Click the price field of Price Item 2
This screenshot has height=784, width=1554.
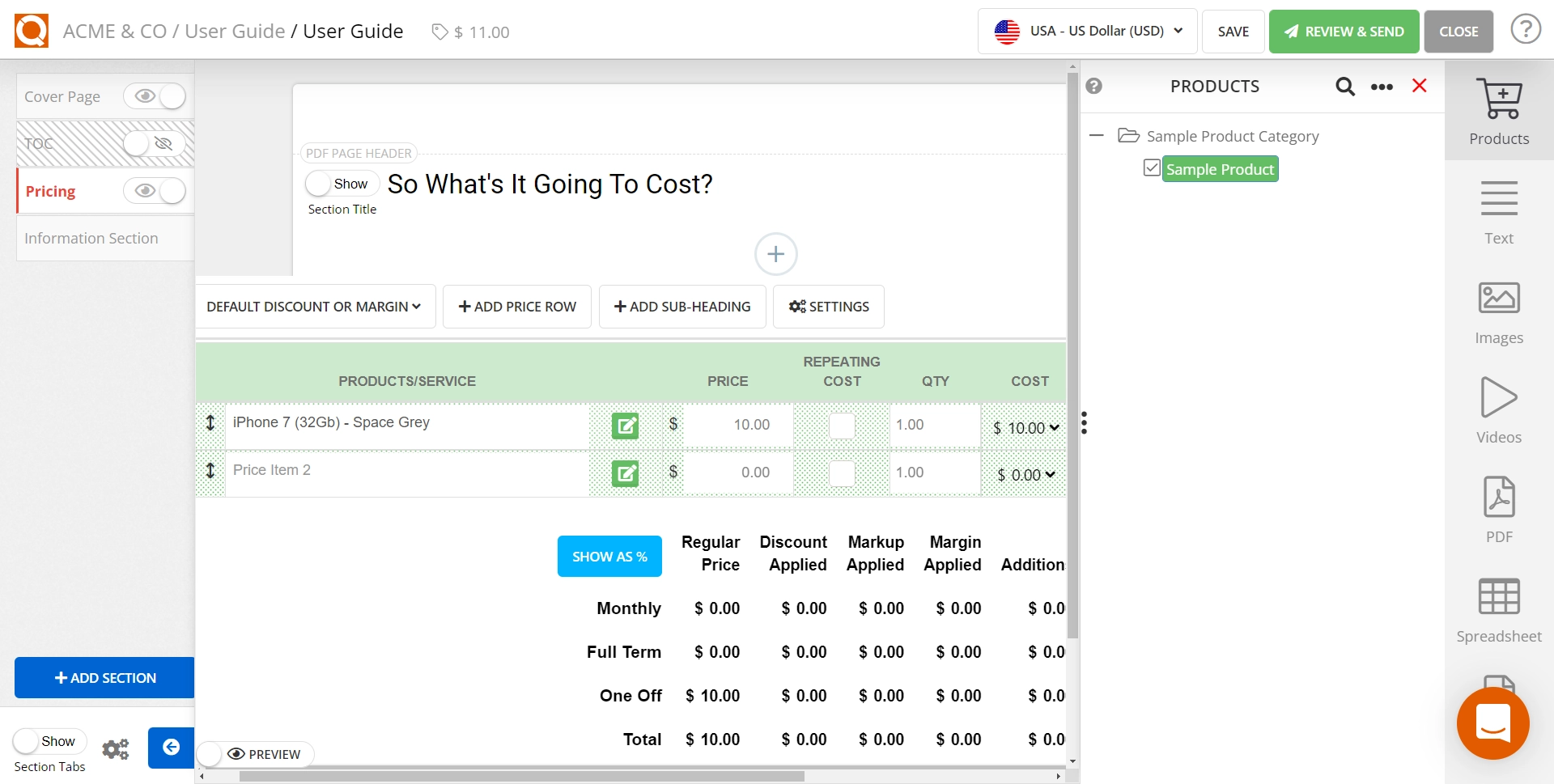coord(738,473)
